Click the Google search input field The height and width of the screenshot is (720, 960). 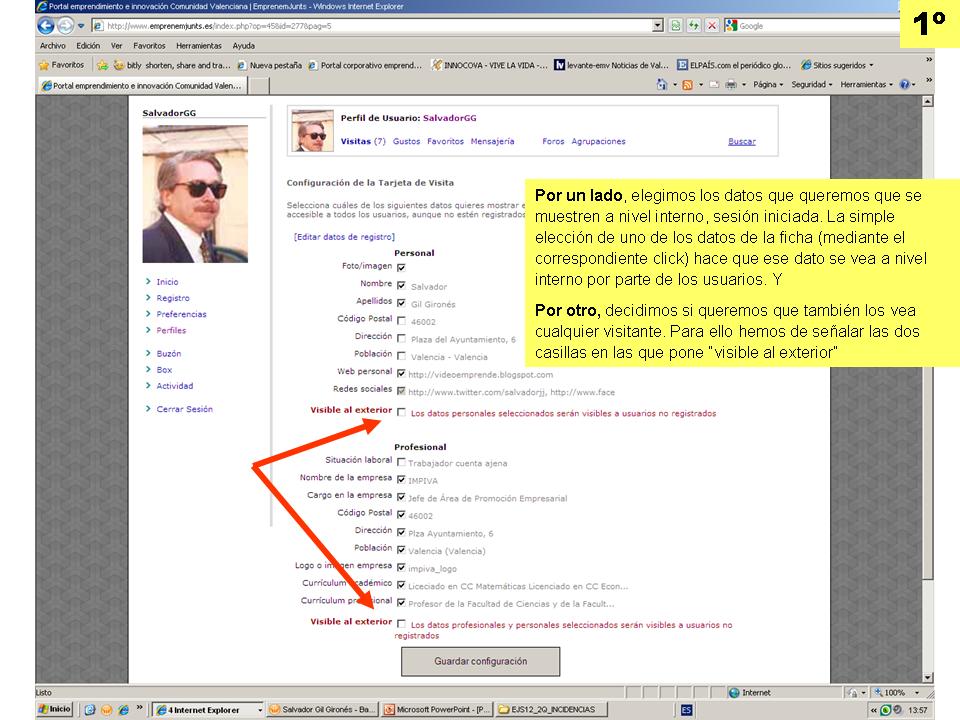click(x=810, y=26)
